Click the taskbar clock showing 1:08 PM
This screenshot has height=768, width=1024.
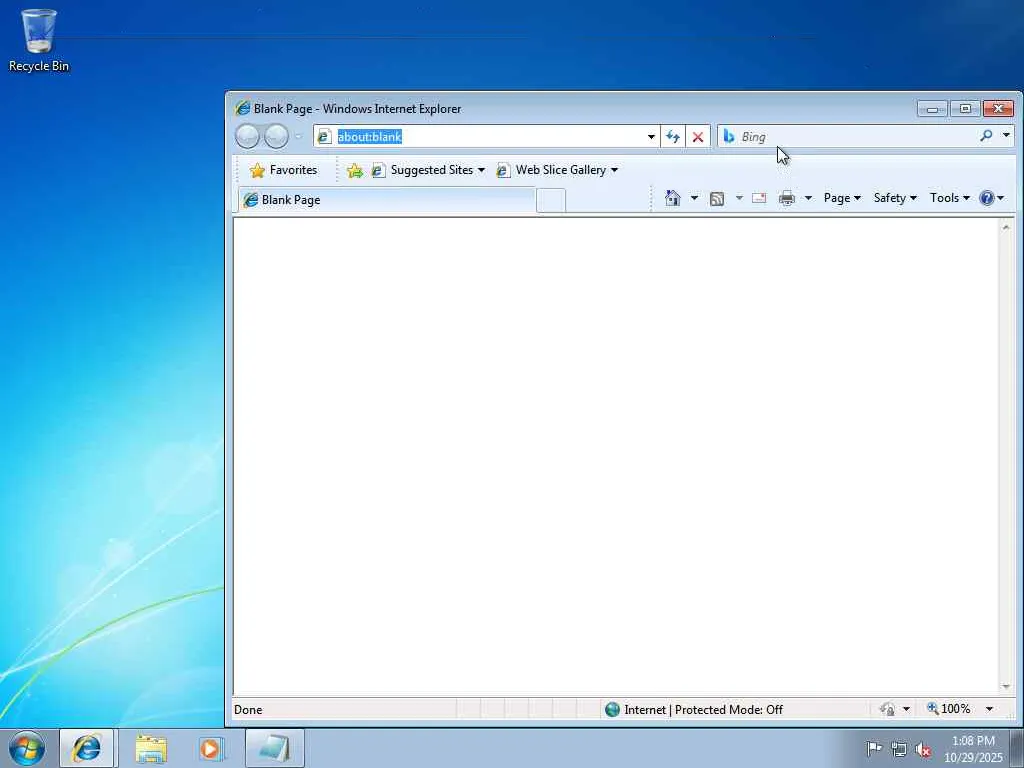pos(973,749)
